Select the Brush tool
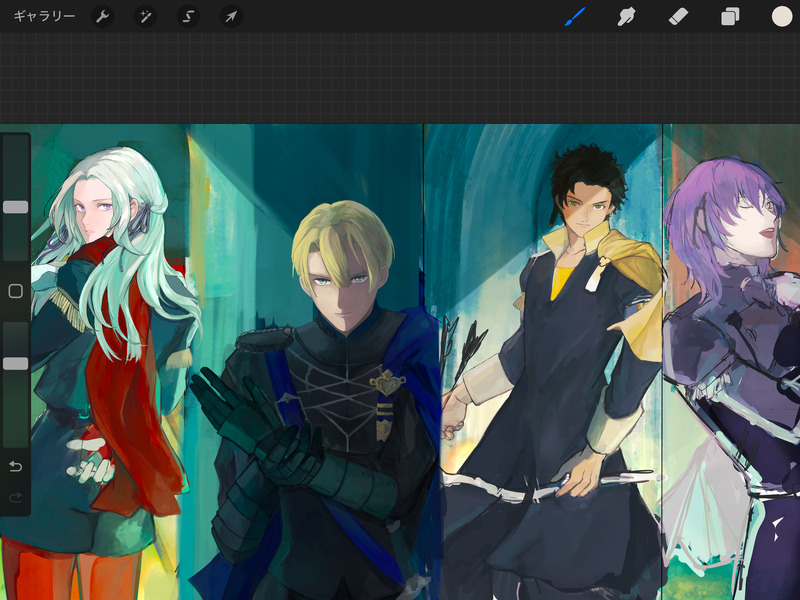This screenshot has height=600, width=800. tap(575, 16)
